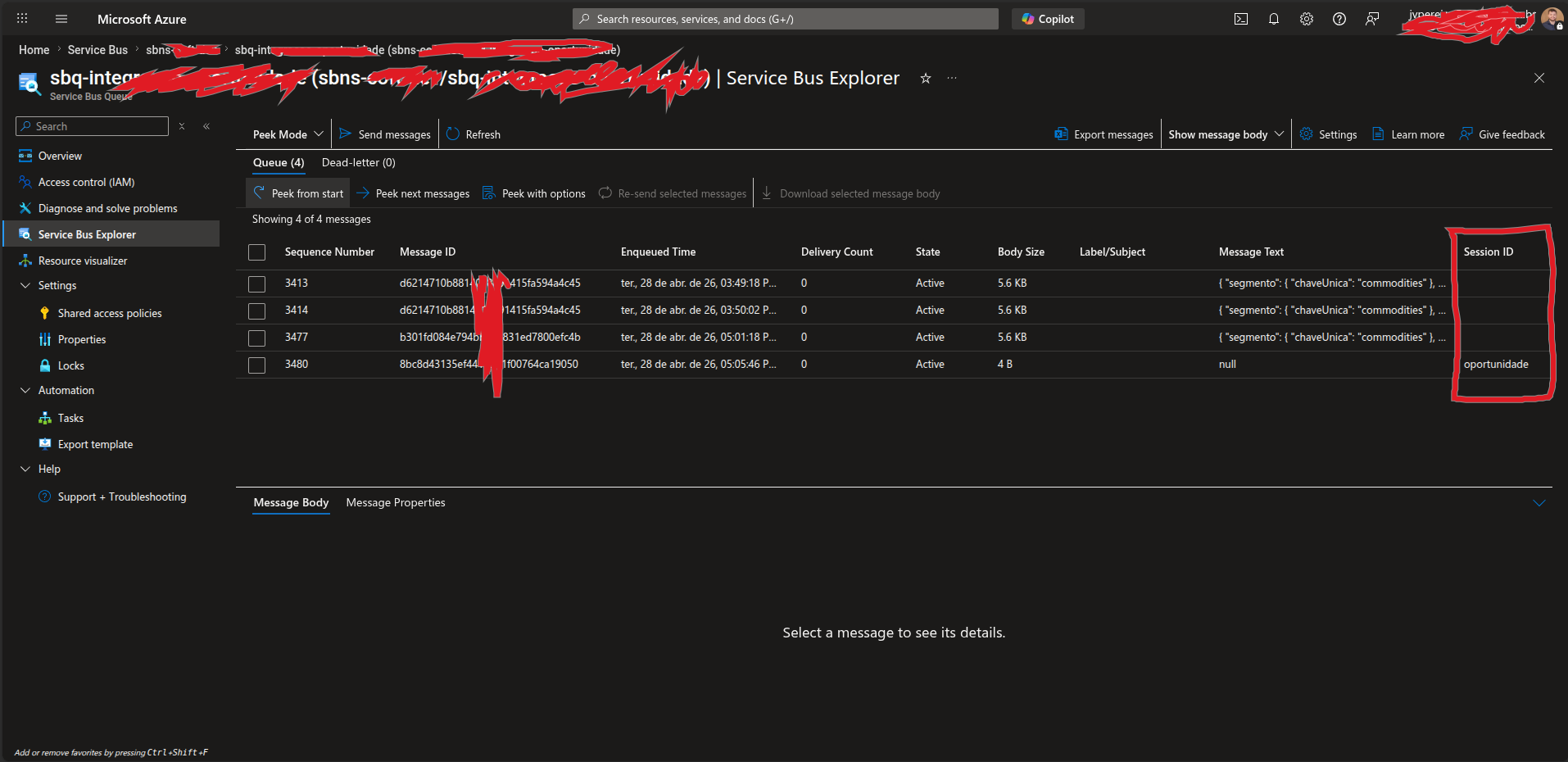1568x762 pixels.
Task: Click Download selected message body
Action: tap(850, 193)
